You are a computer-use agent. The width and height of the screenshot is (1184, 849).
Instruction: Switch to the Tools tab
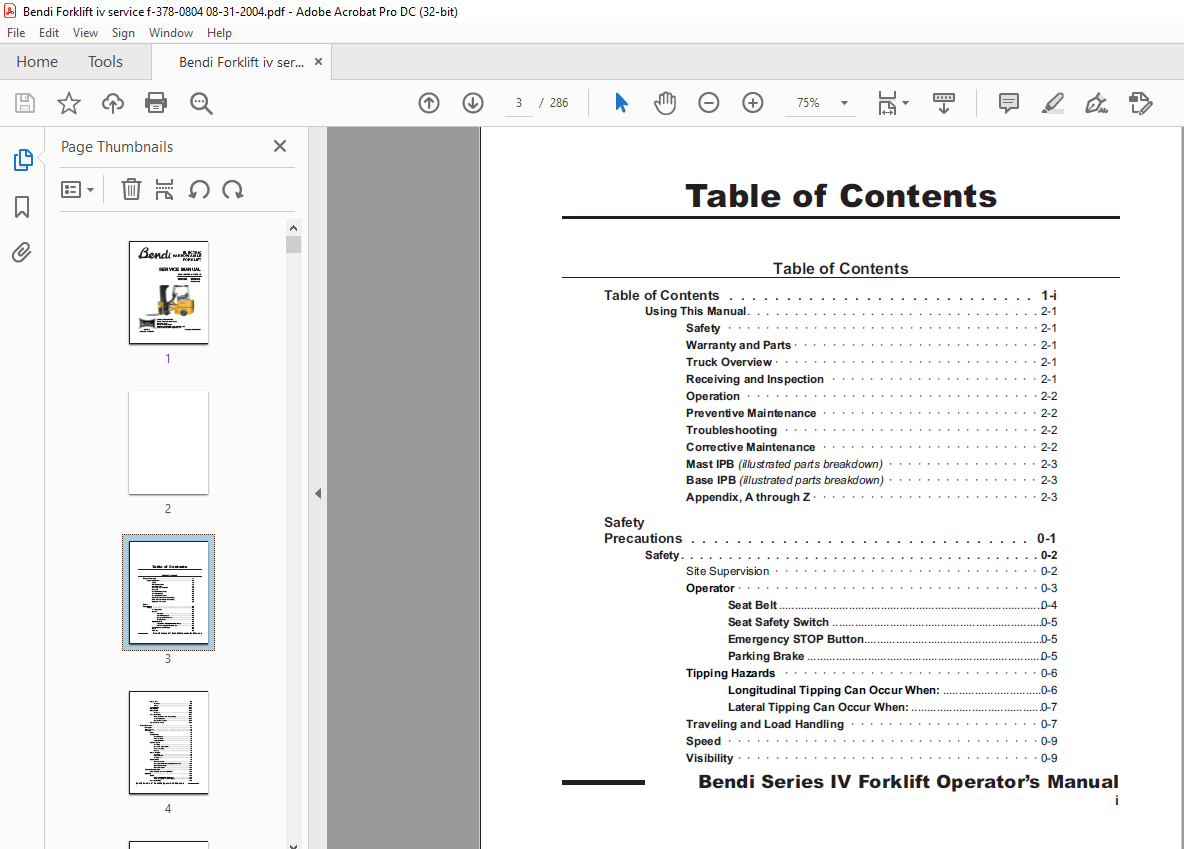click(105, 62)
